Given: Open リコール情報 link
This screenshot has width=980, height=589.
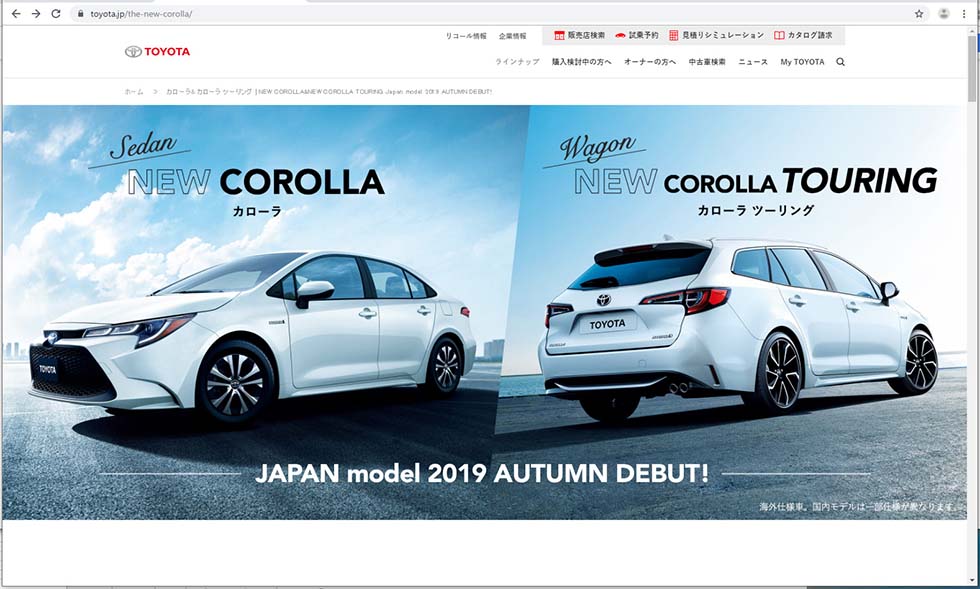Looking at the screenshot, I should coord(466,36).
